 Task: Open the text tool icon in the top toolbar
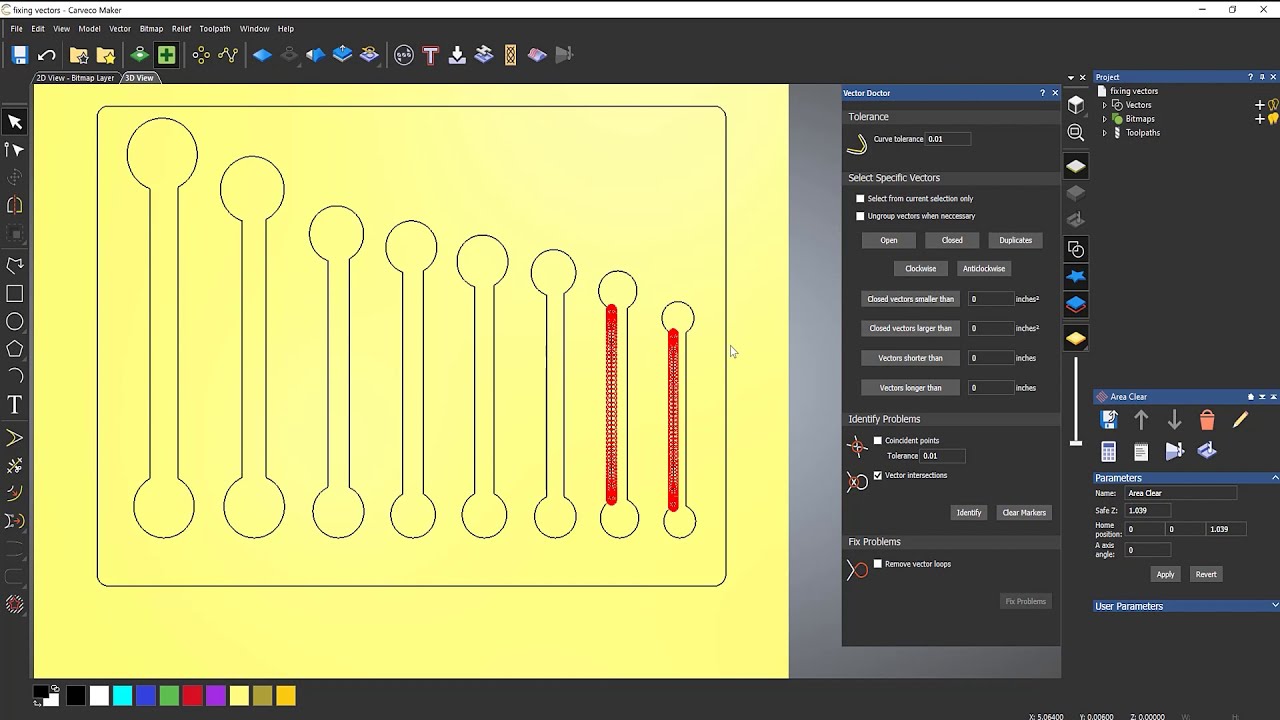pyautogui.click(x=430, y=55)
